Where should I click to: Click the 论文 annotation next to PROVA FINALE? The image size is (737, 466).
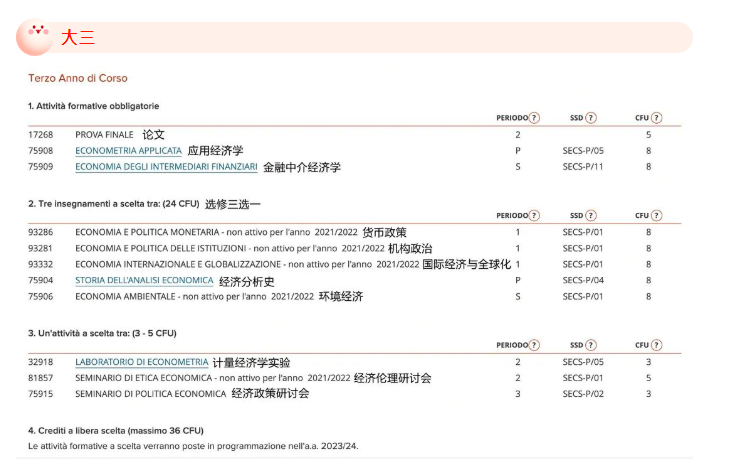154,135
